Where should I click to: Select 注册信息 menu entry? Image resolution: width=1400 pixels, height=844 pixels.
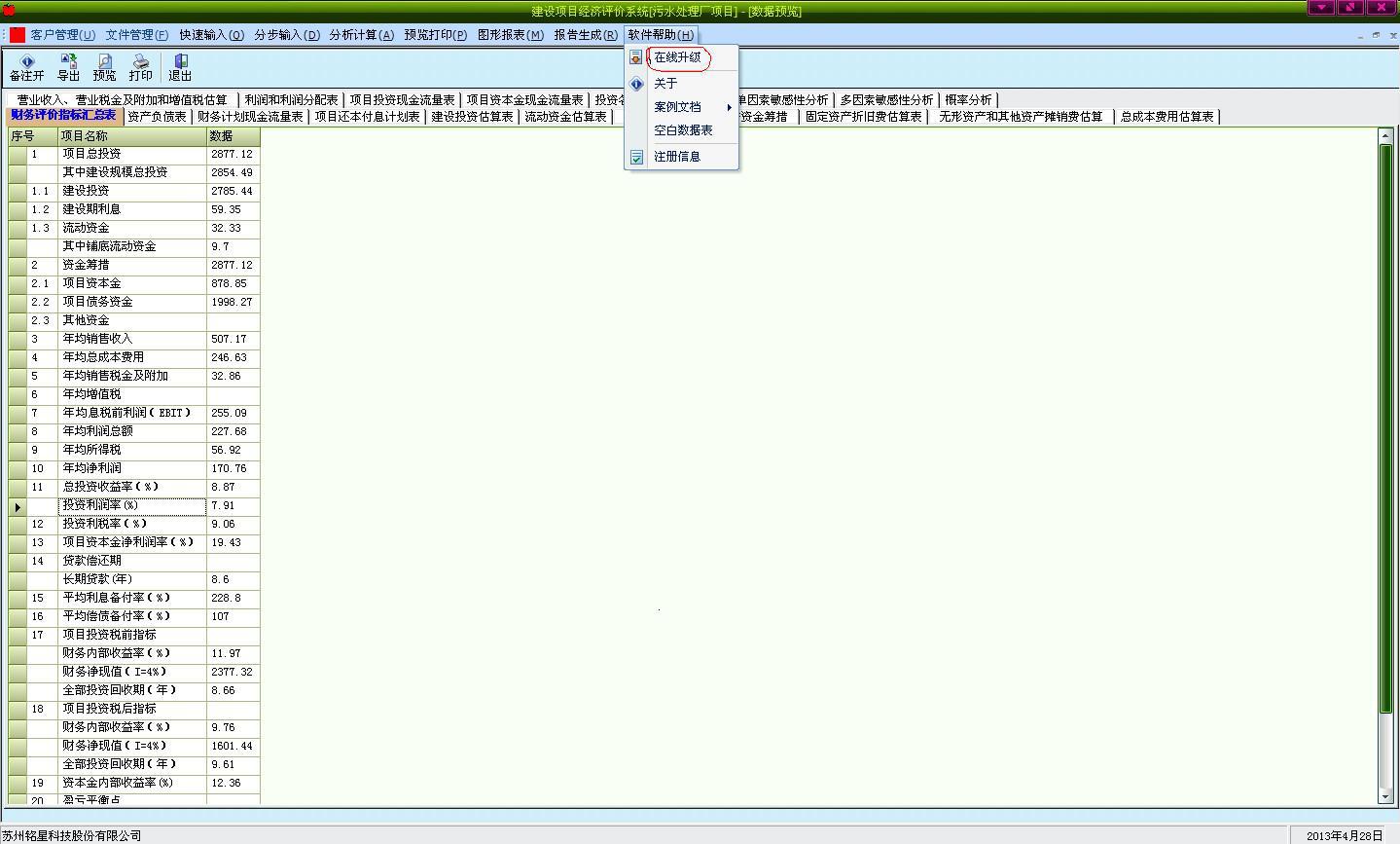(x=677, y=157)
